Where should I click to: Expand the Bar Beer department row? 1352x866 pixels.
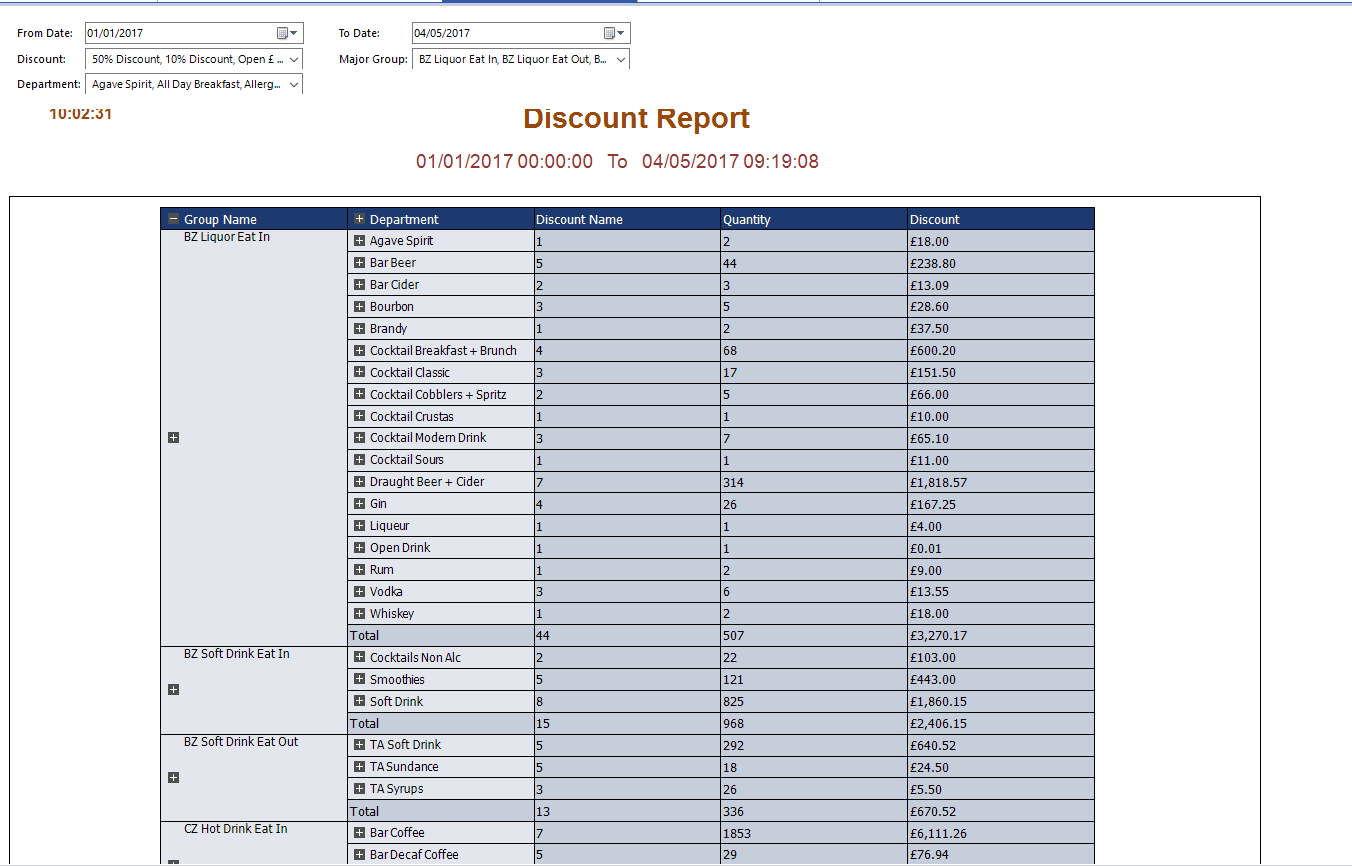[359, 262]
